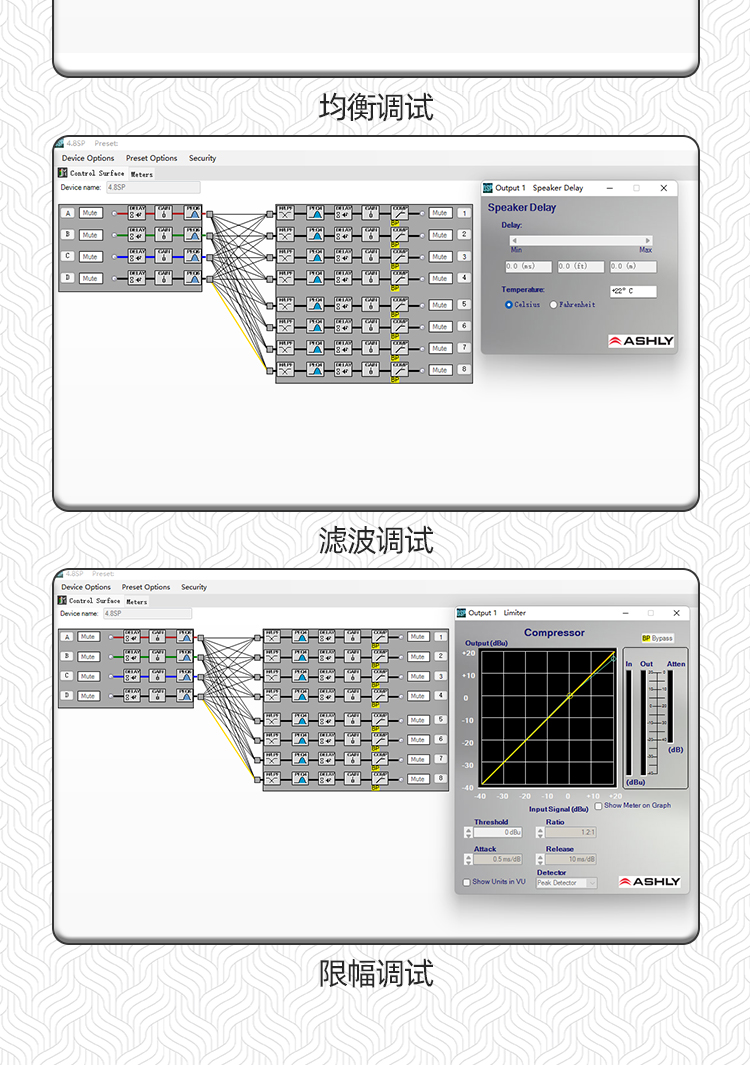Open Security menu in Speaker Delay screenshot
The image size is (750, 1065).
click(202, 158)
